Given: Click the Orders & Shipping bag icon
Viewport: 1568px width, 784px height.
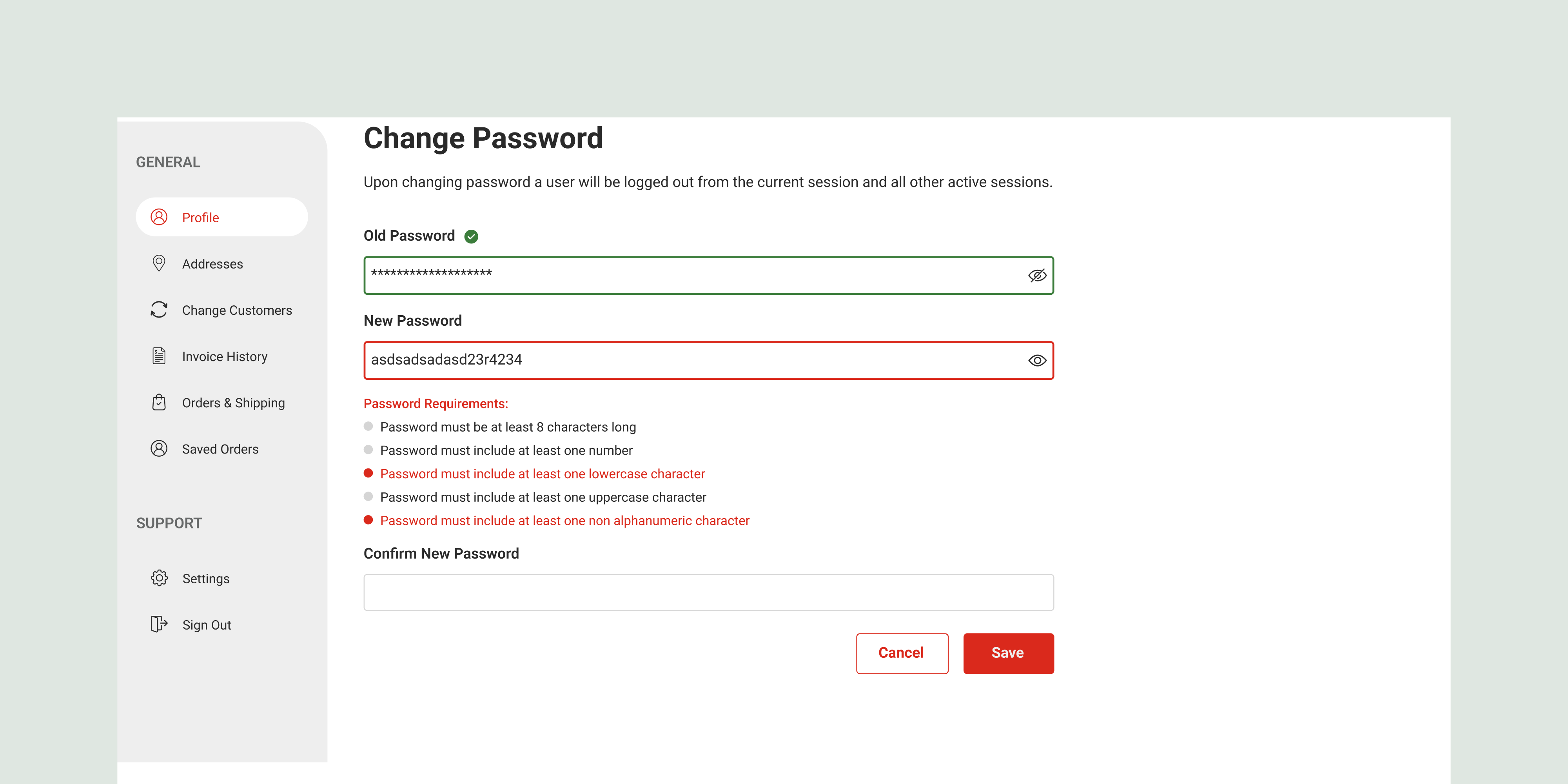Looking at the screenshot, I should [x=159, y=402].
